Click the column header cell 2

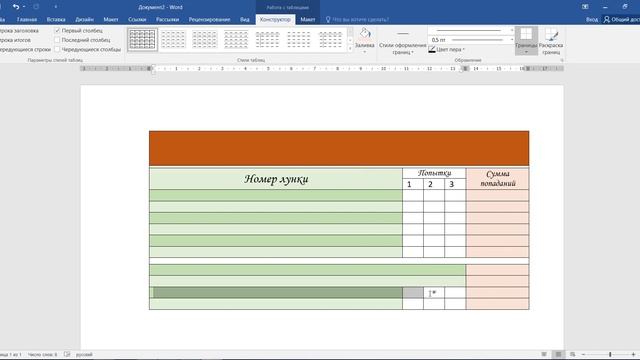coord(434,184)
